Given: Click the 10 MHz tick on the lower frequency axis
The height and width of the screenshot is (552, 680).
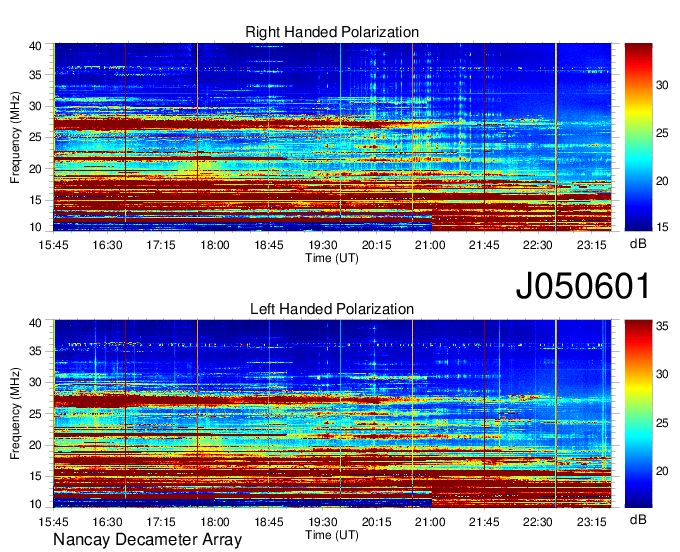Looking at the screenshot, I should point(35,504).
